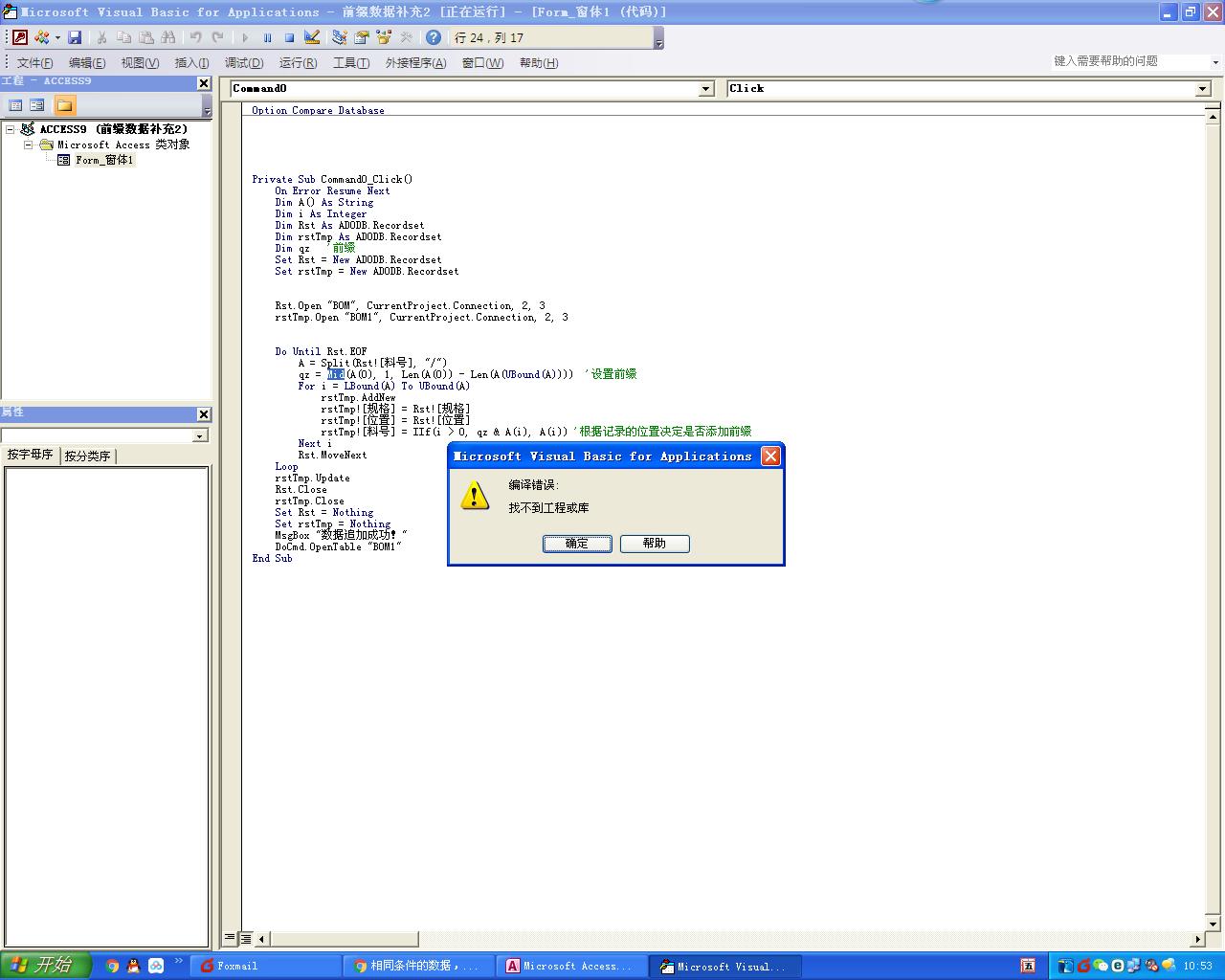The height and width of the screenshot is (980, 1225).
Task: Close the project explorer panel
Action: click(204, 83)
